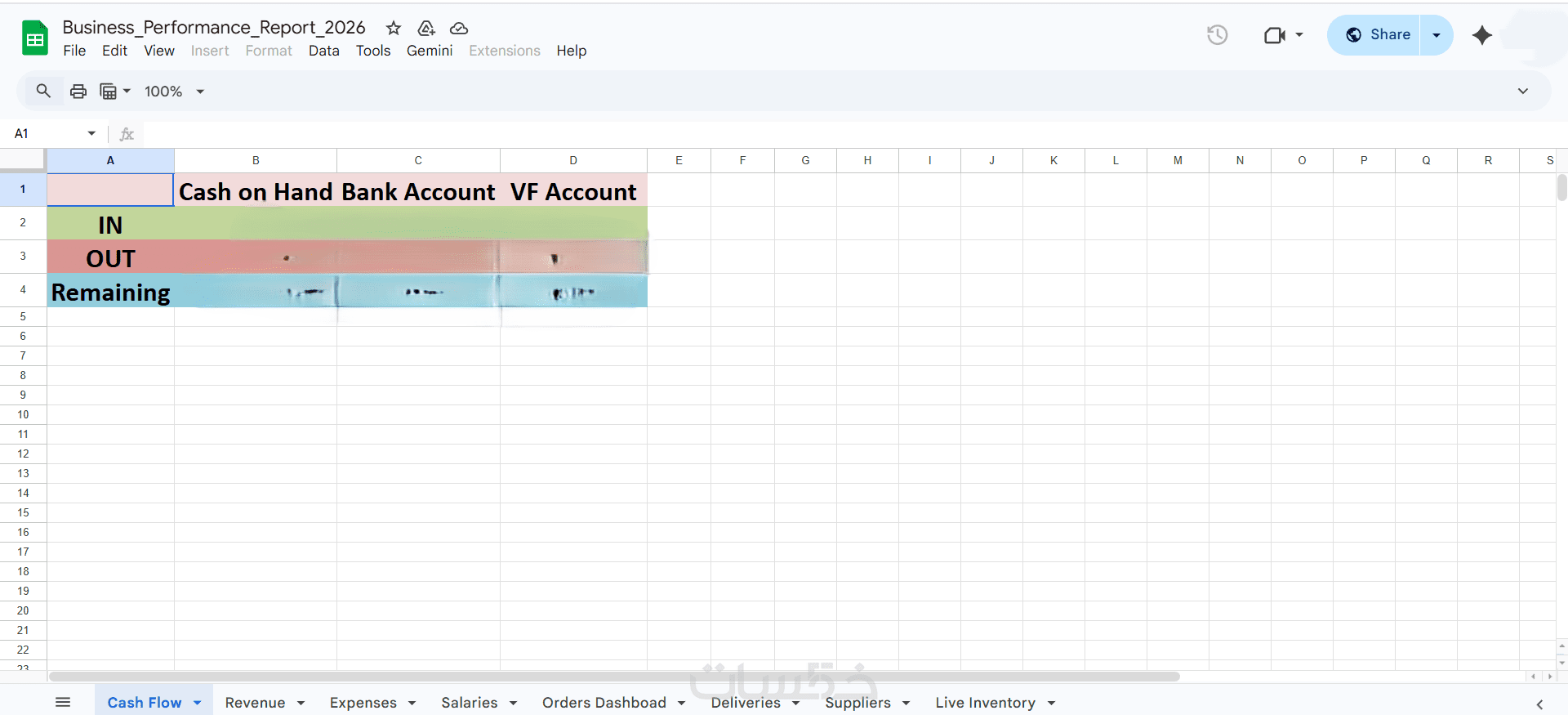This screenshot has width=1568, height=715.
Task: Switch to the Live Inventory sheet tab
Action: coord(985,703)
